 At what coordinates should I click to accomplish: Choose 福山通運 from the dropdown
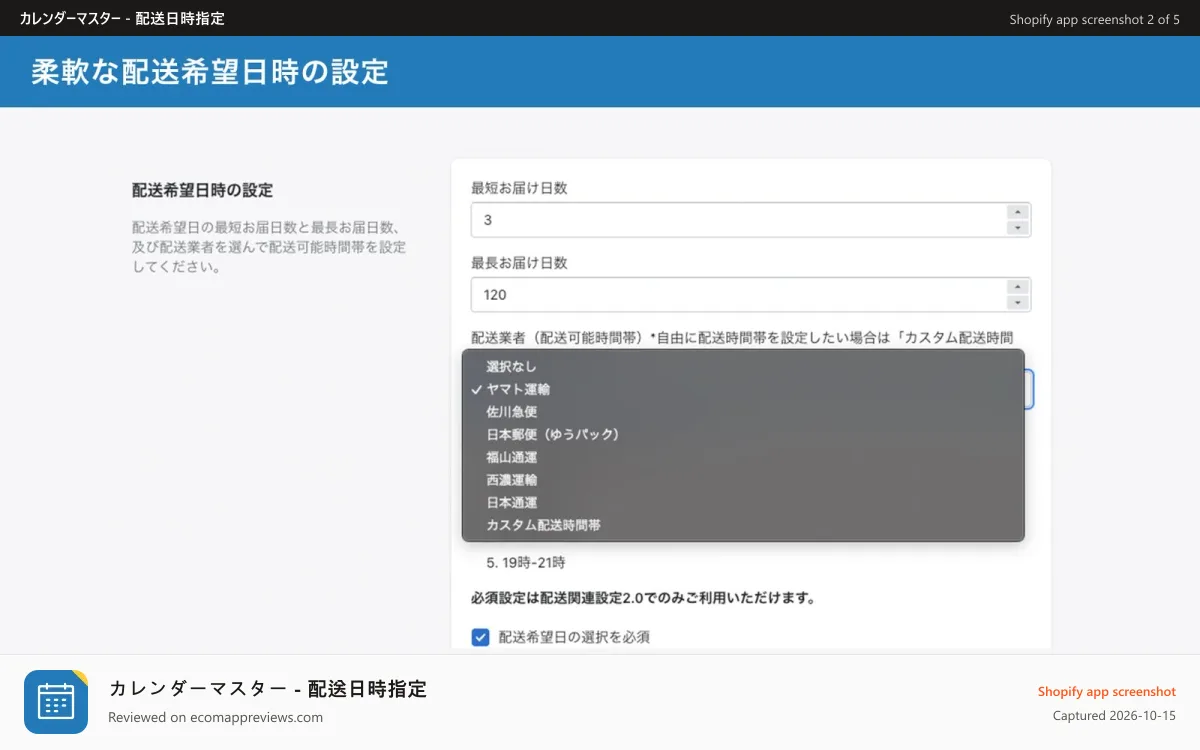click(743, 457)
